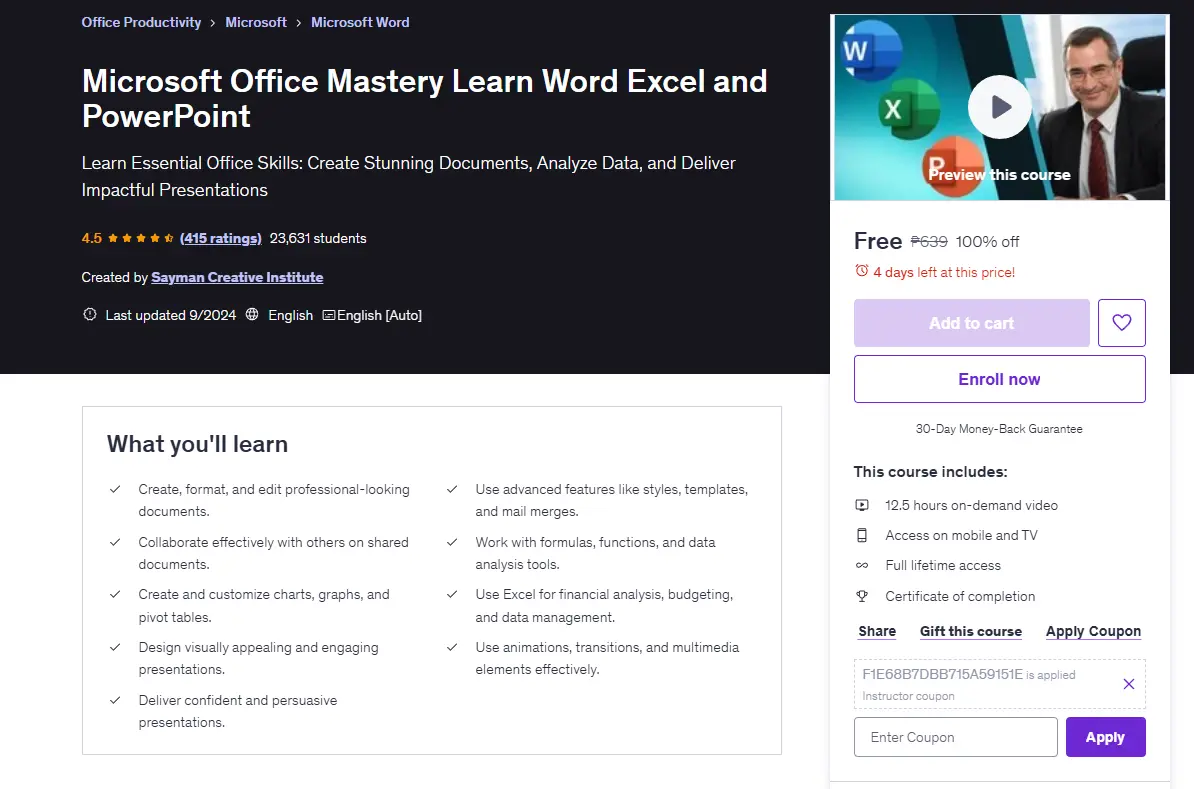Click the Excel logo in the preview thumbnail

(908, 109)
